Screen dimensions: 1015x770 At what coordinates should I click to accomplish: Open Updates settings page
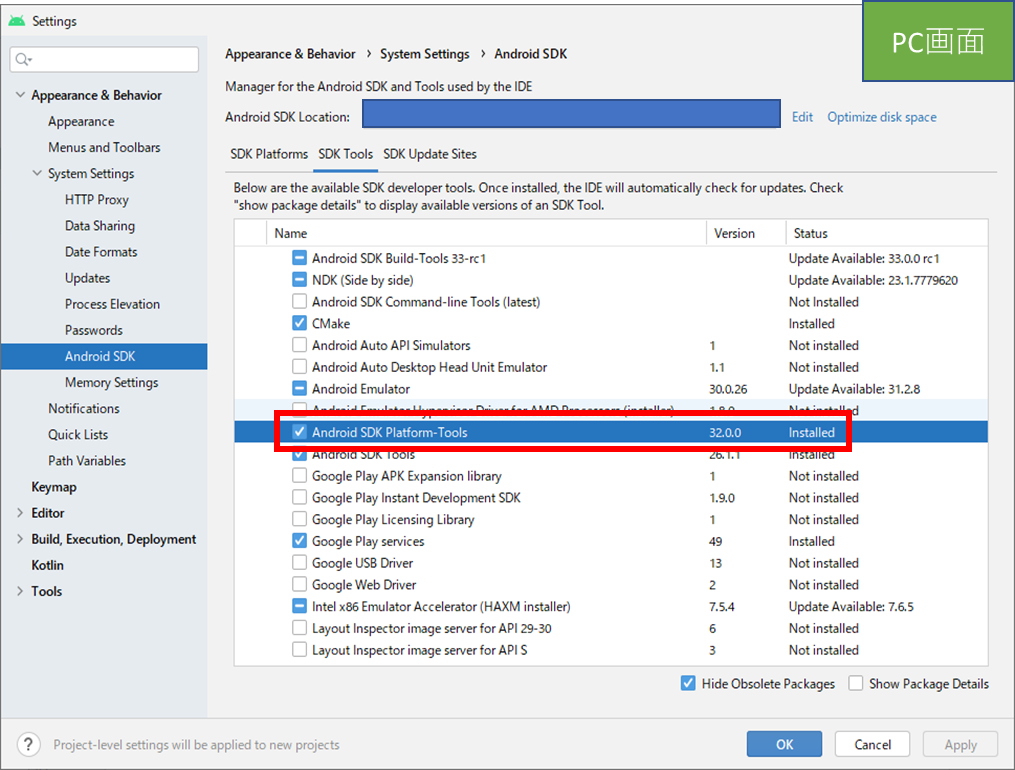87,278
